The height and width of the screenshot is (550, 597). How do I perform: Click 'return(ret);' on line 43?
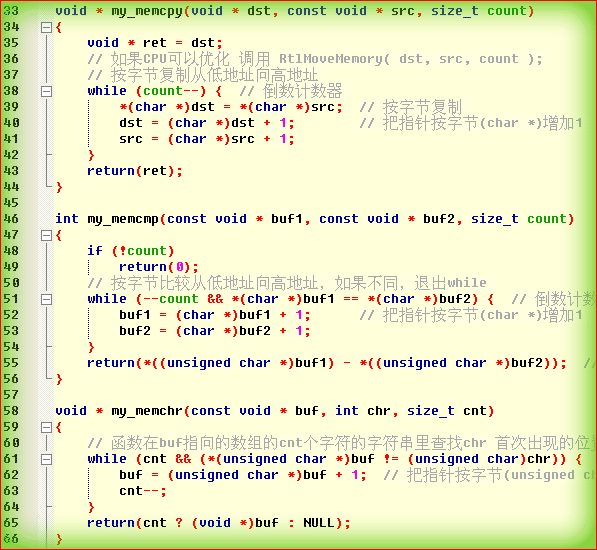[x=135, y=171]
